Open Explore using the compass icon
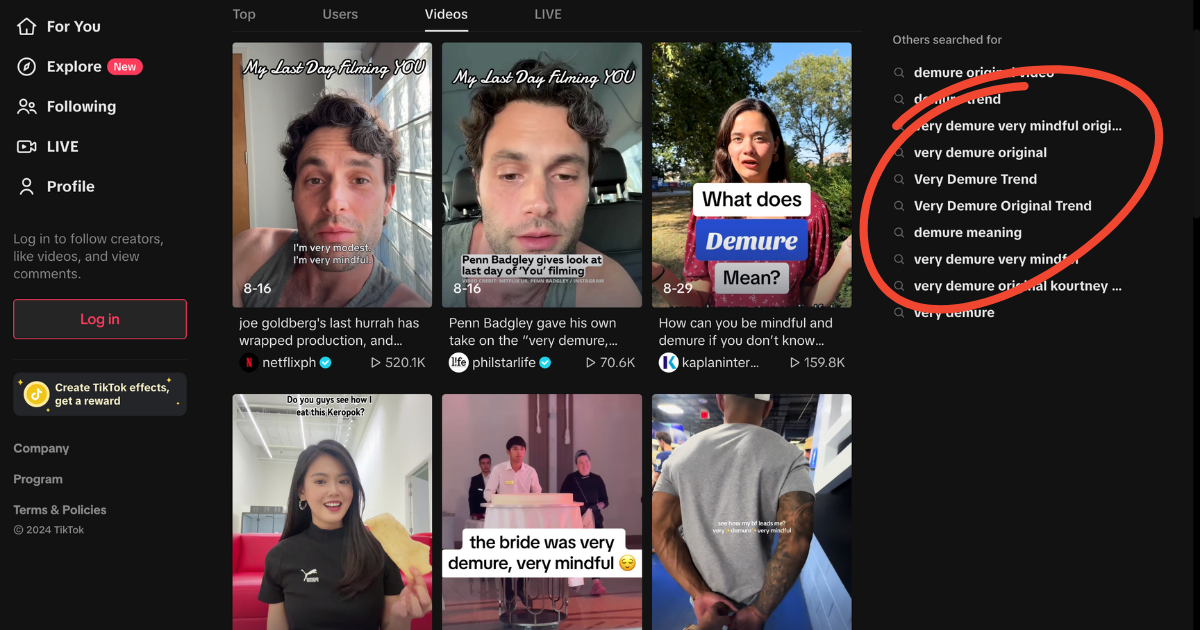Viewport: 1200px width, 630px height. [x=28, y=66]
